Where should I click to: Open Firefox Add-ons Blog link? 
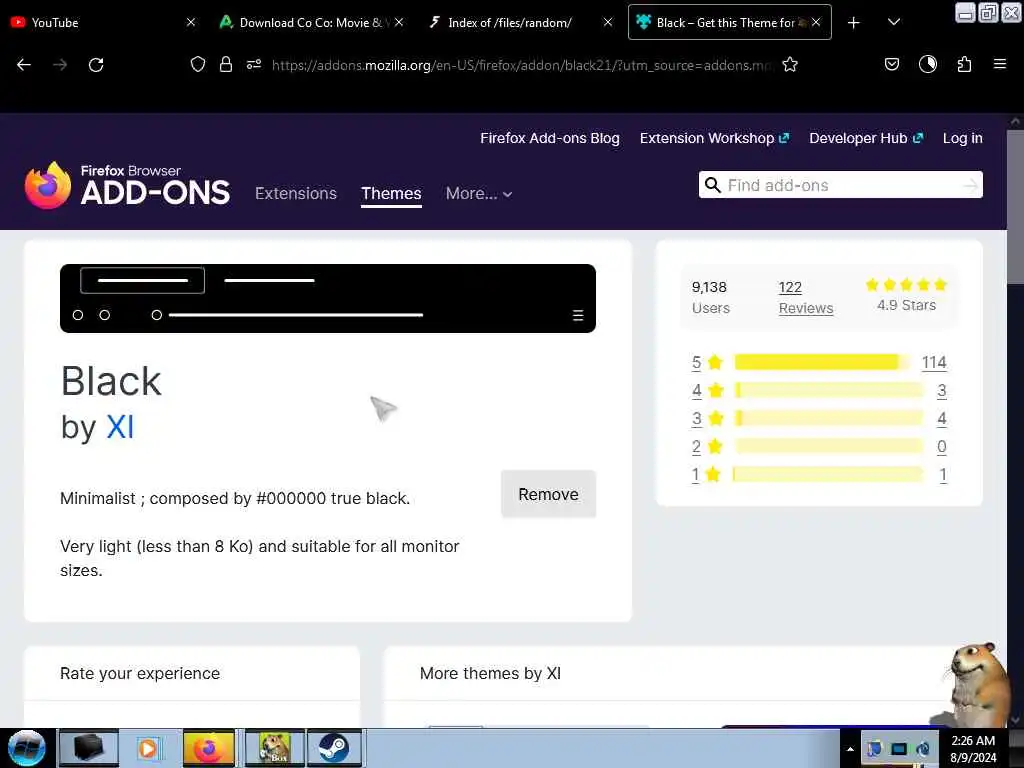click(x=550, y=138)
